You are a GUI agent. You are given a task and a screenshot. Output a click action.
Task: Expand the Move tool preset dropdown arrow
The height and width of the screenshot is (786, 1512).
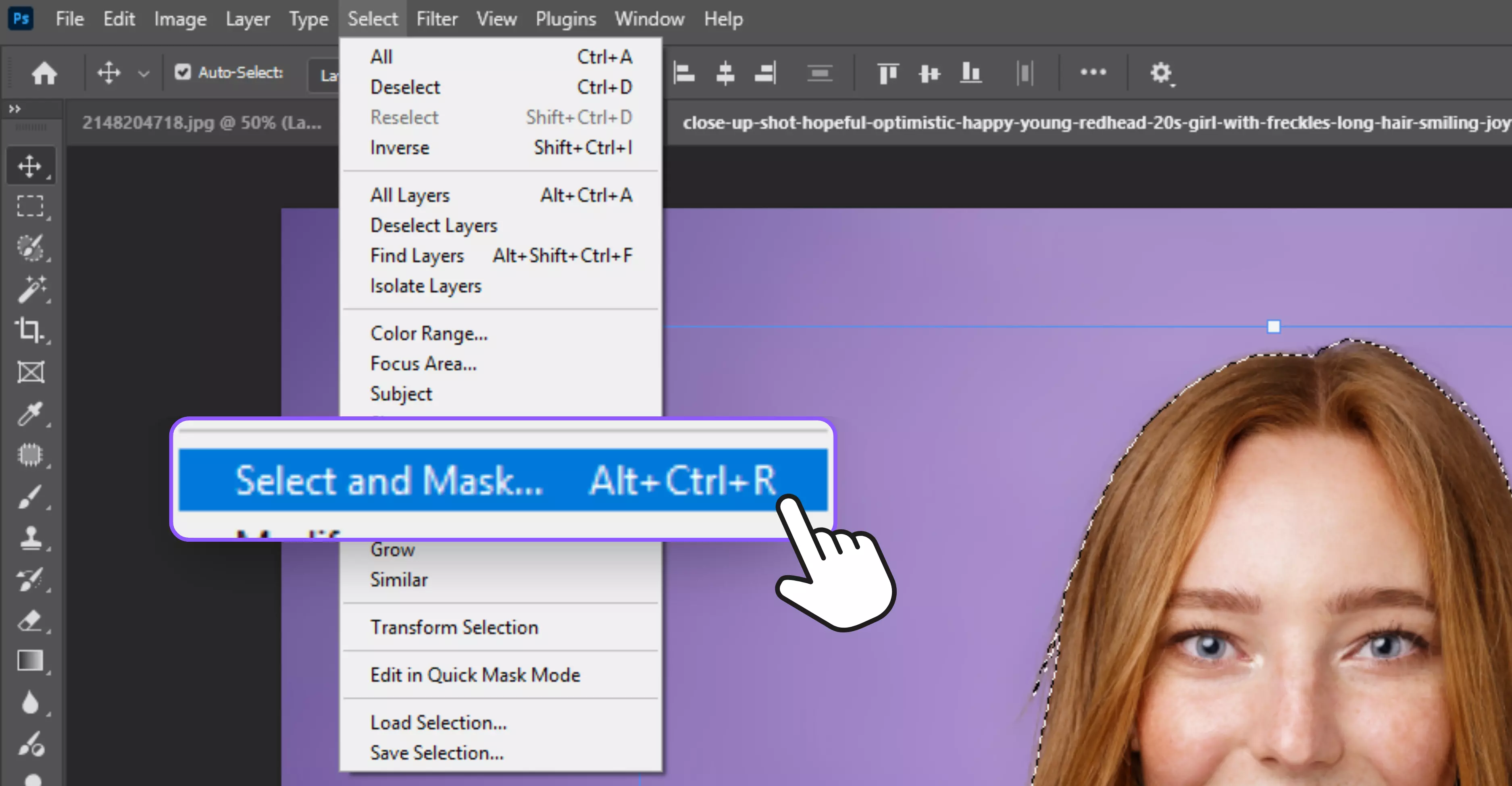(144, 74)
